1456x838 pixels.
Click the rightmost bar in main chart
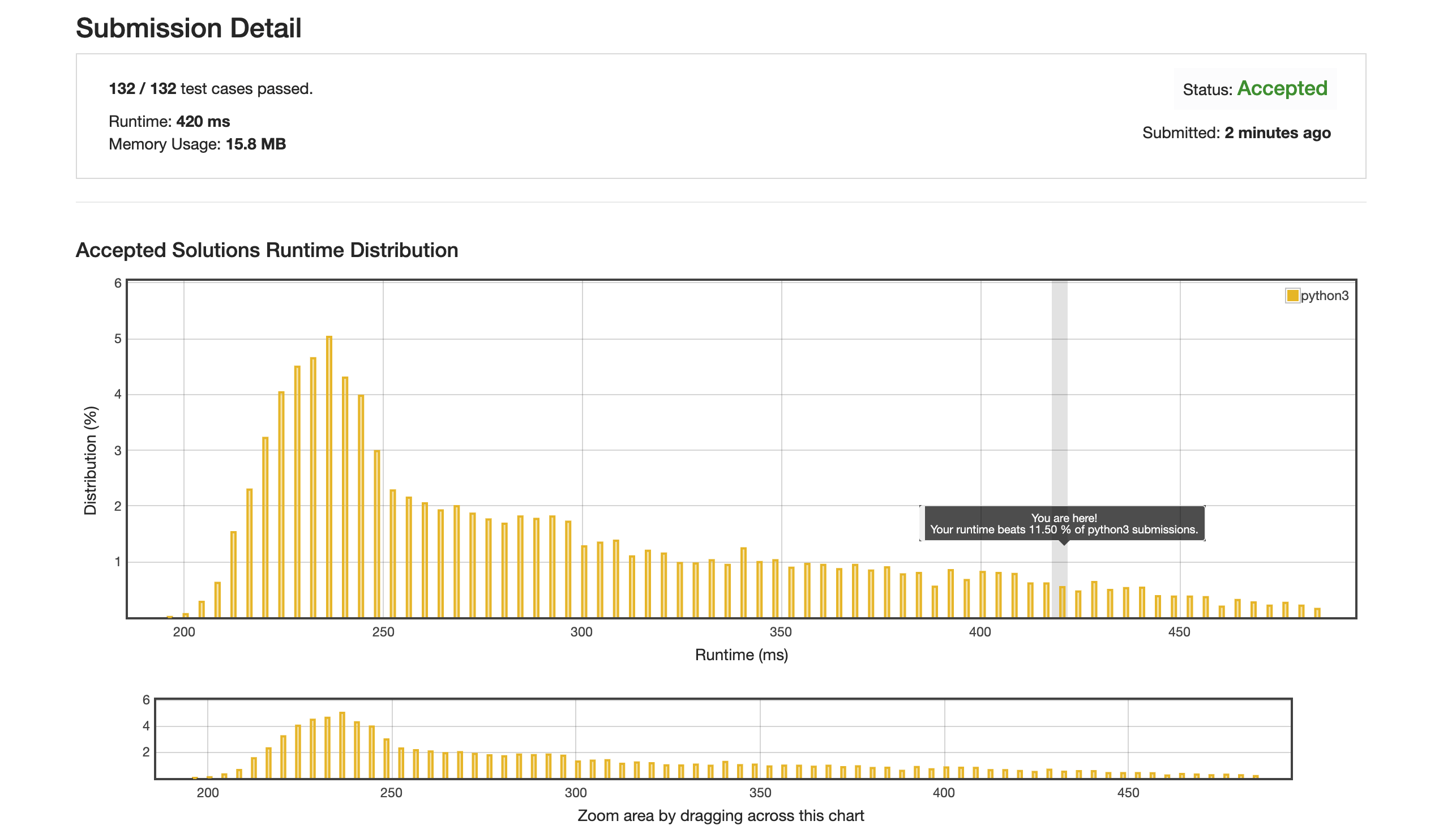coord(1317,613)
